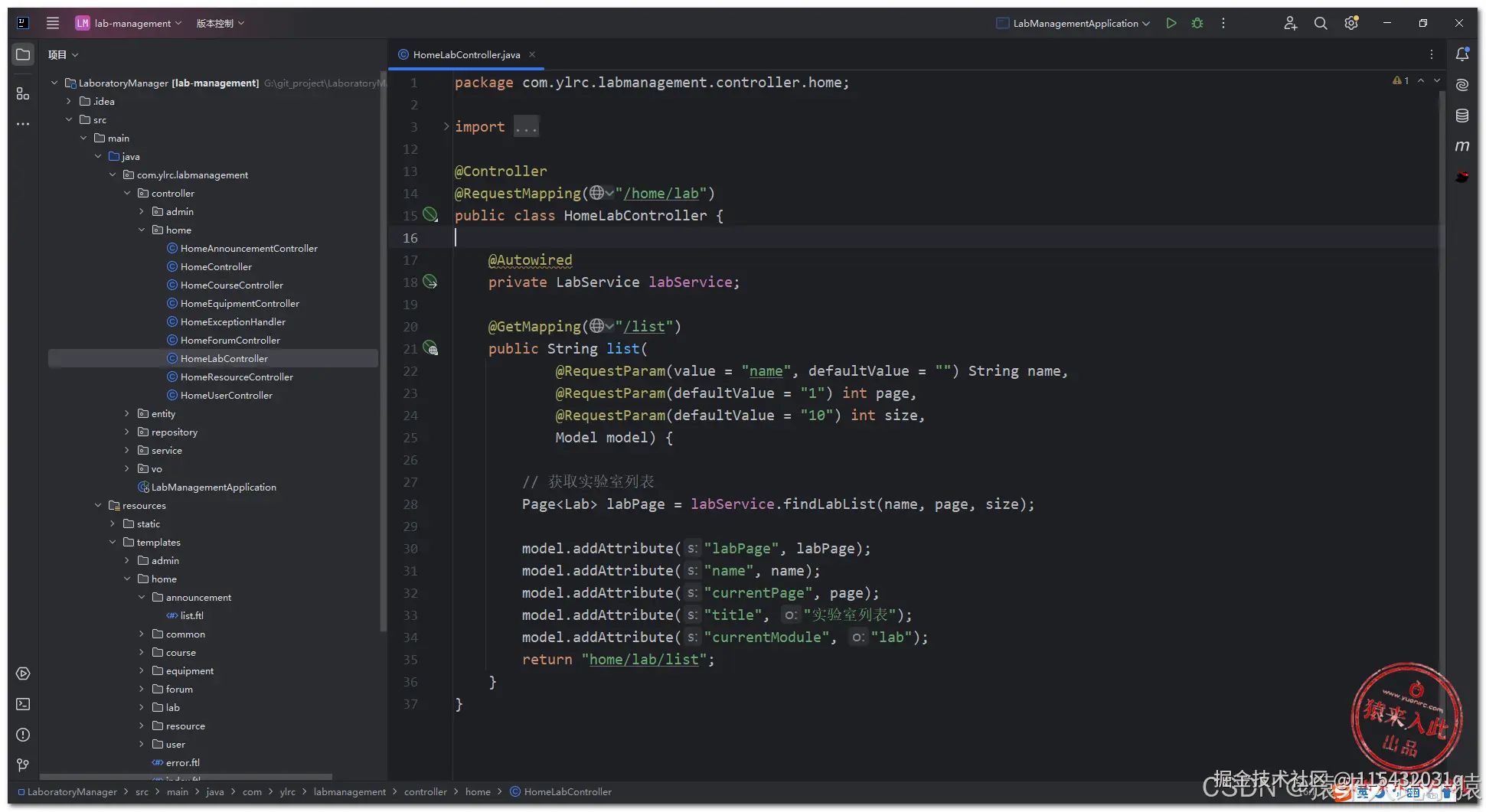This screenshot has height=812, width=1486.
Task: Click the /home/lab request mapping URL
Action: tap(661, 193)
